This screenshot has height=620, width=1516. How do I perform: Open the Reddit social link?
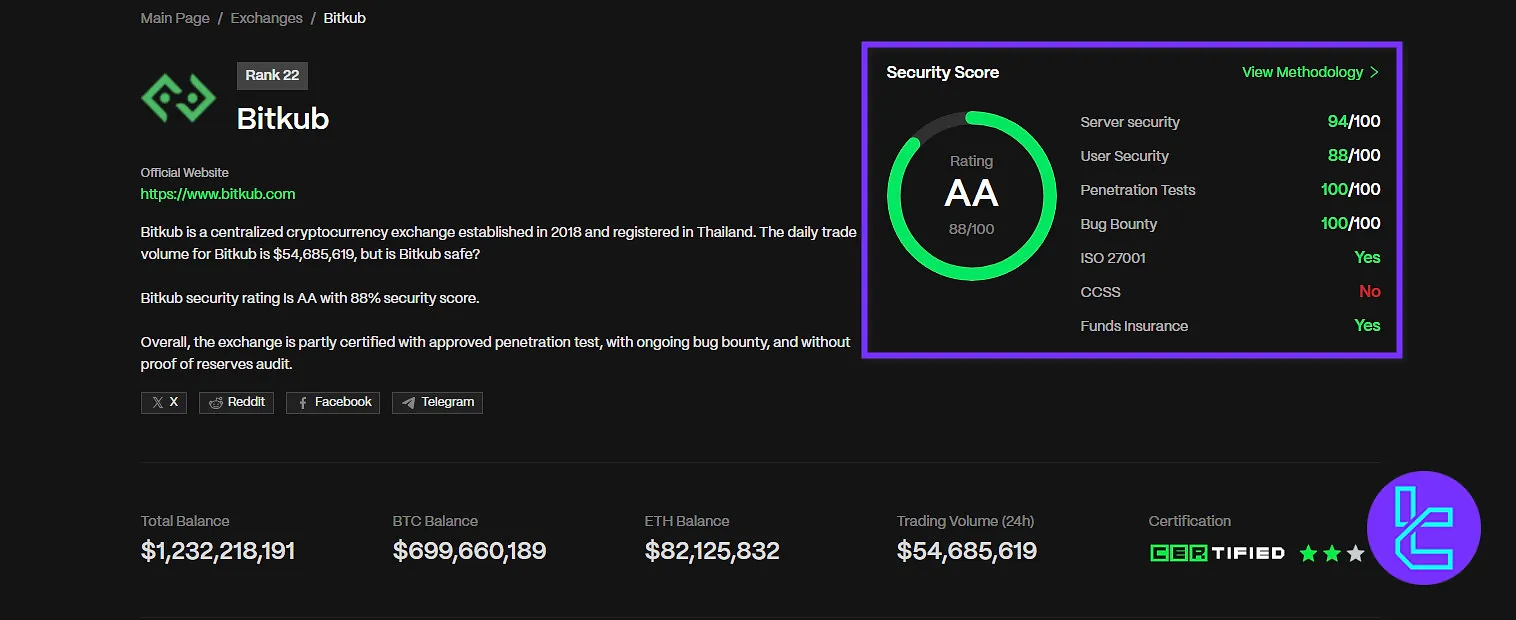coord(236,402)
